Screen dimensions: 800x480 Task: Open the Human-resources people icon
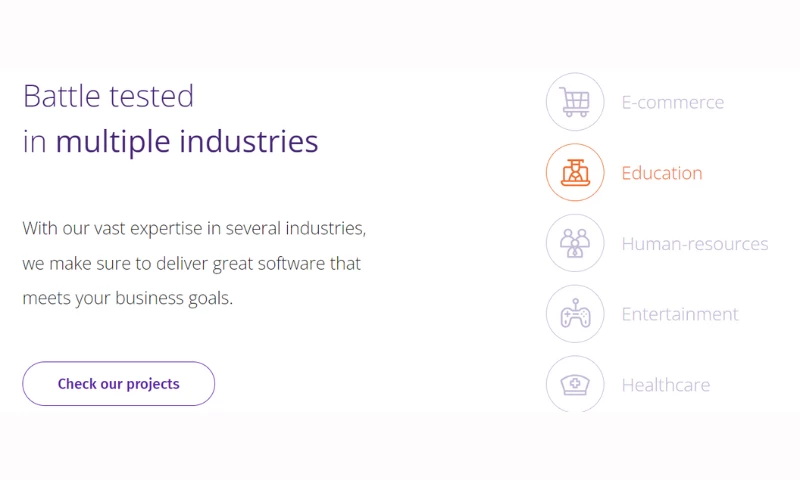point(575,243)
